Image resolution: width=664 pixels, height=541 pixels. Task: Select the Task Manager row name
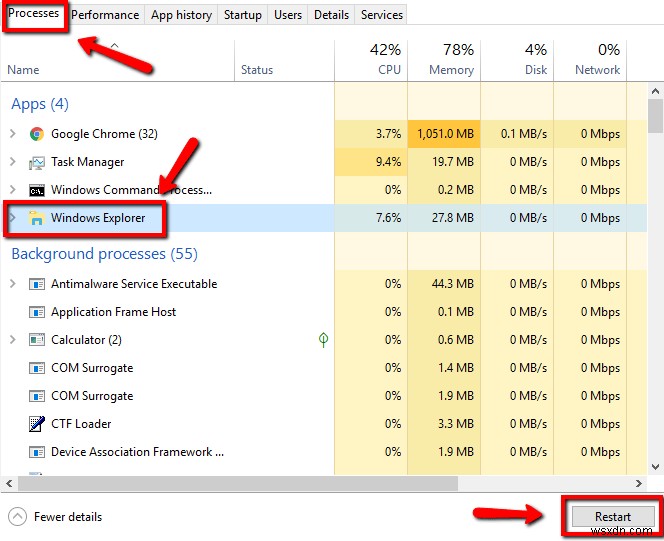pos(88,162)
